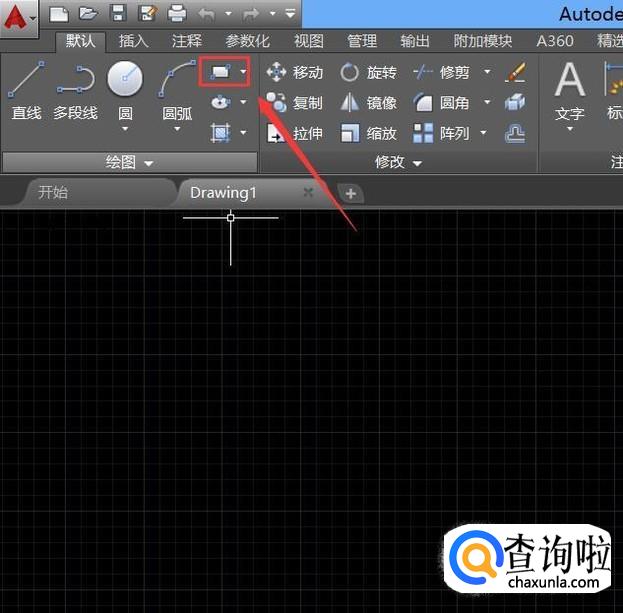Click the 复制 (Copy) tool
Image resolution: width=623 pixels, height=613 pixels.
pyautogui.click(x=294, y=103)
